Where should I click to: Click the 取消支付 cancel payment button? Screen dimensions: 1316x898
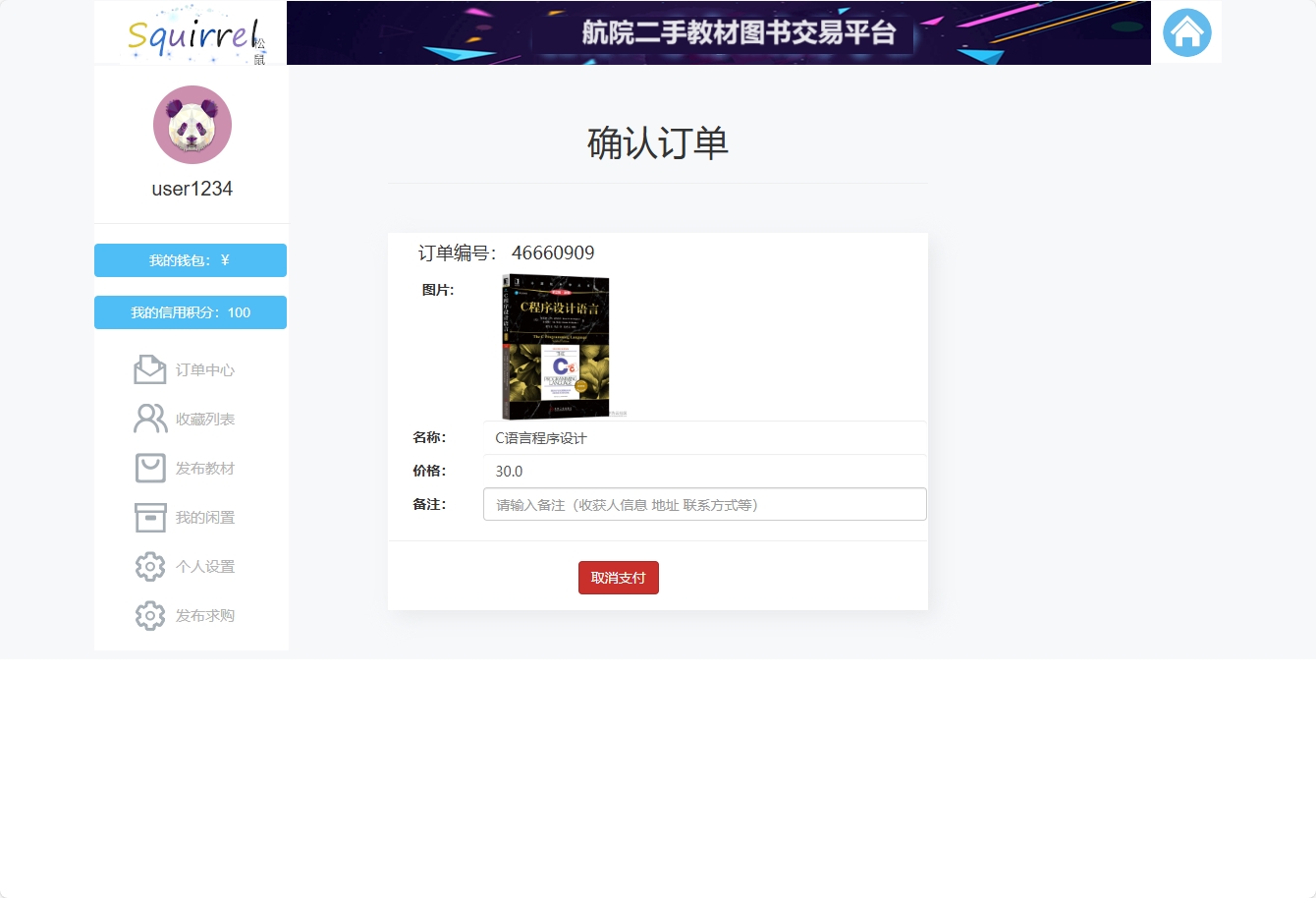click(618, 578)
